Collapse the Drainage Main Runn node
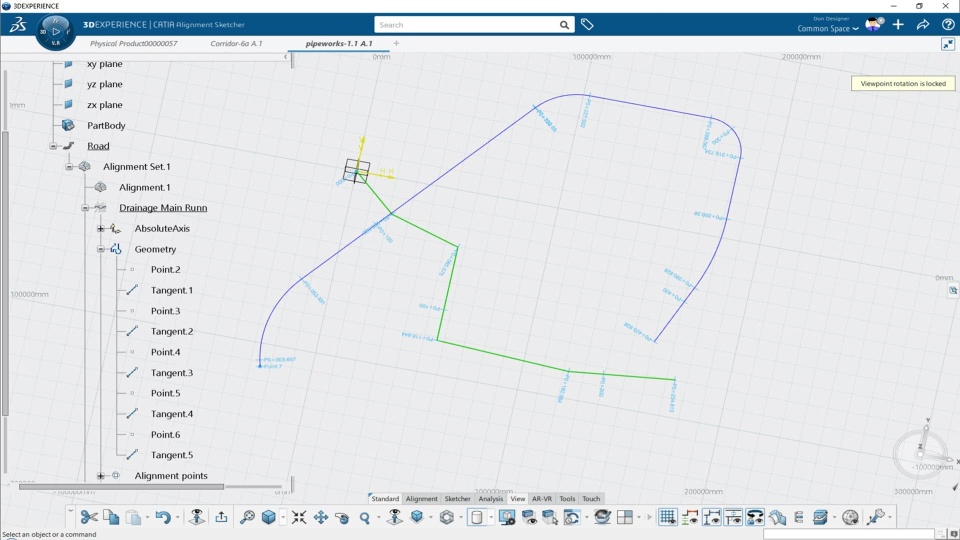Viewport: 960px width, 540px height. click(85, 208)
